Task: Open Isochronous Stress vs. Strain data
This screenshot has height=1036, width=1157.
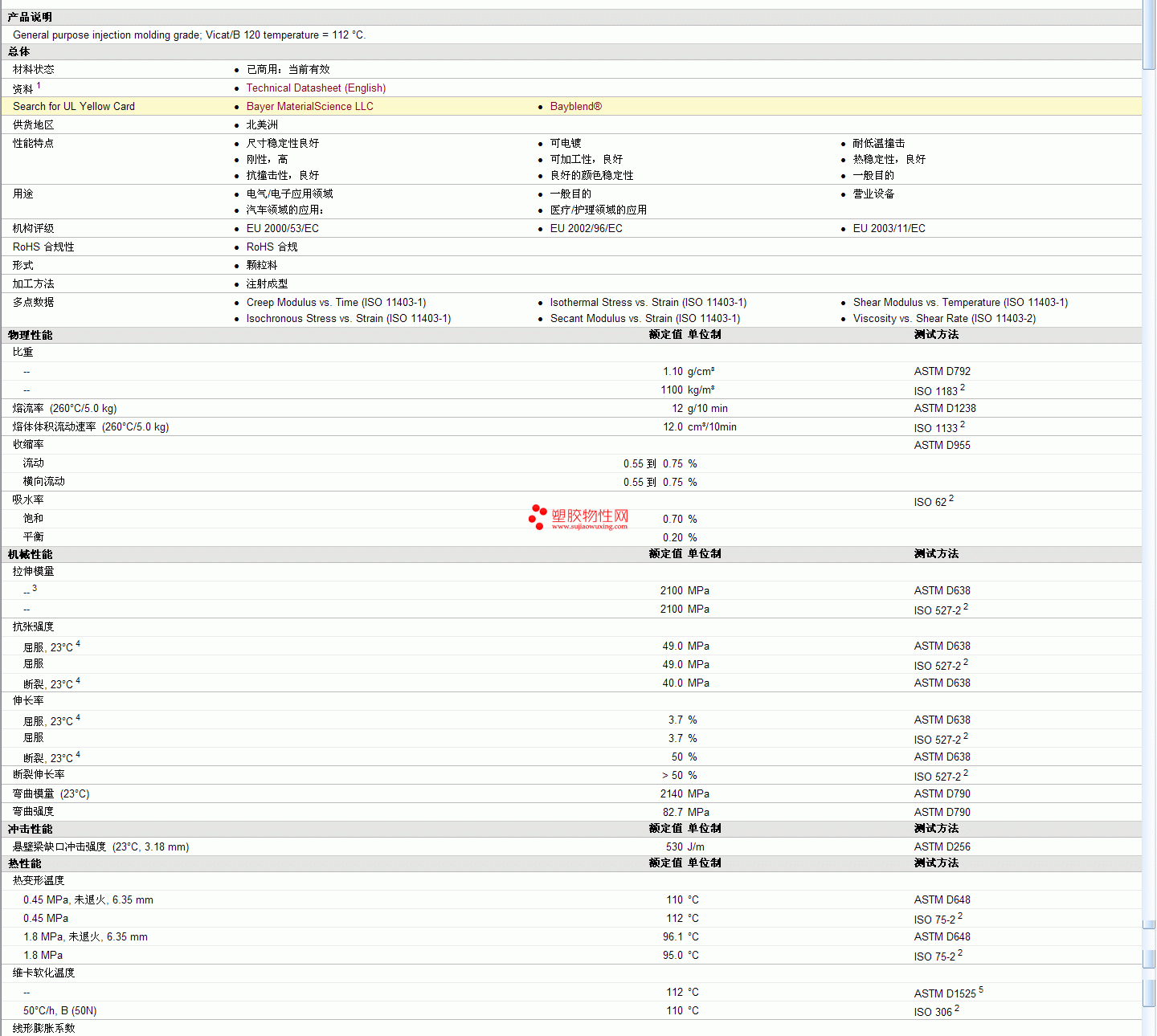Action: [x=349, y=319]
